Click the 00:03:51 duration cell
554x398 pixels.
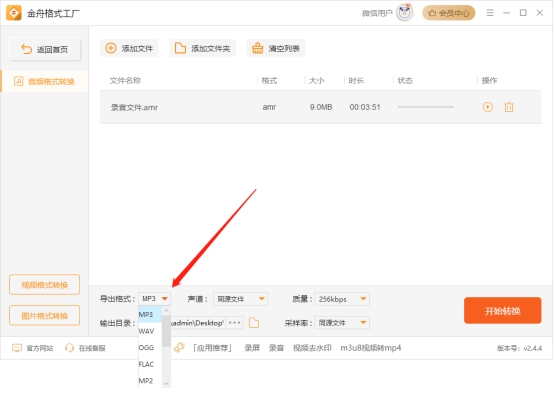[365, 107]
